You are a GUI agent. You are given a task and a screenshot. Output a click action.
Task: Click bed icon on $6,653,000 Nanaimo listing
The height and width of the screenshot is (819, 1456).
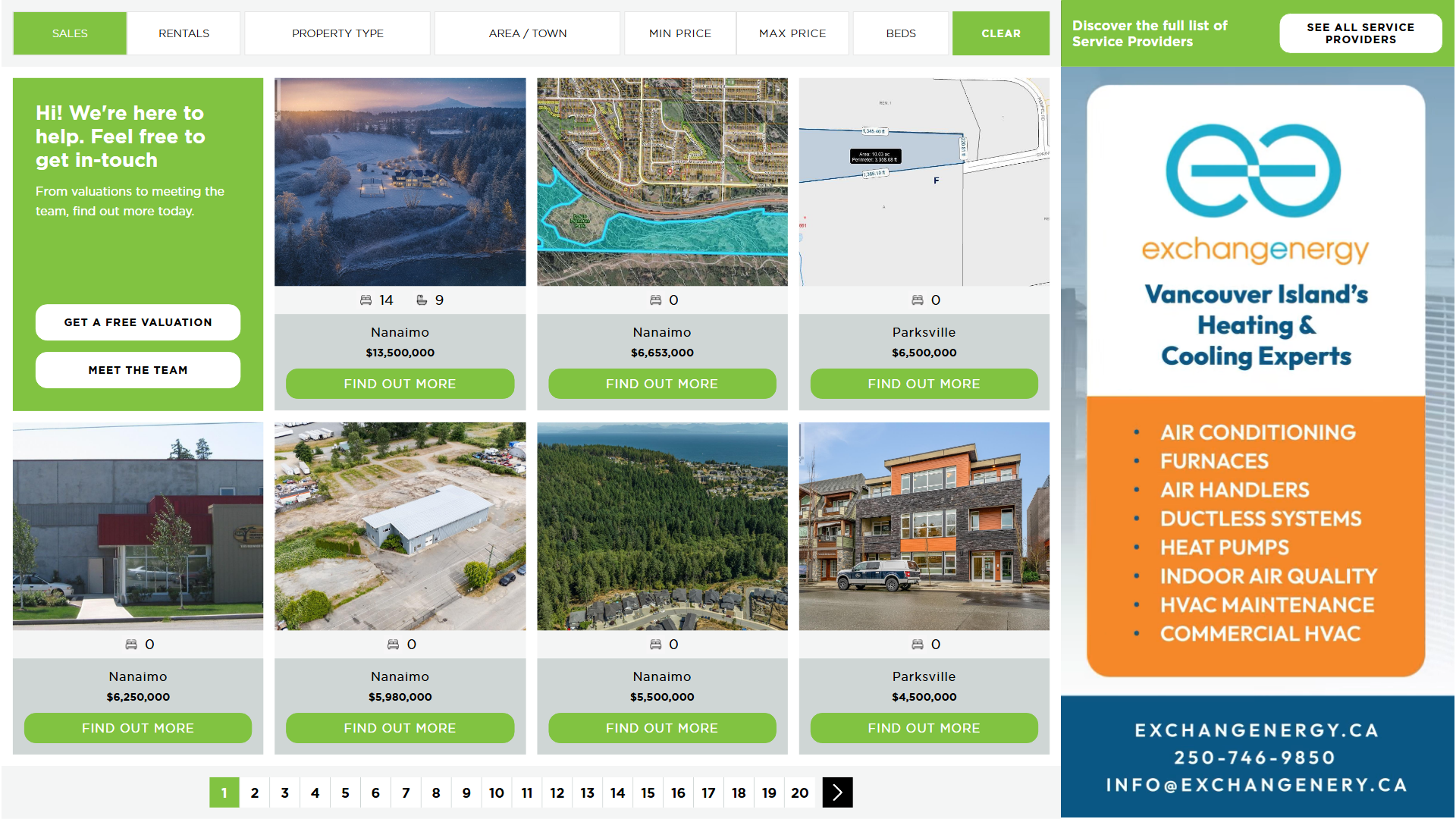point(655,300)
